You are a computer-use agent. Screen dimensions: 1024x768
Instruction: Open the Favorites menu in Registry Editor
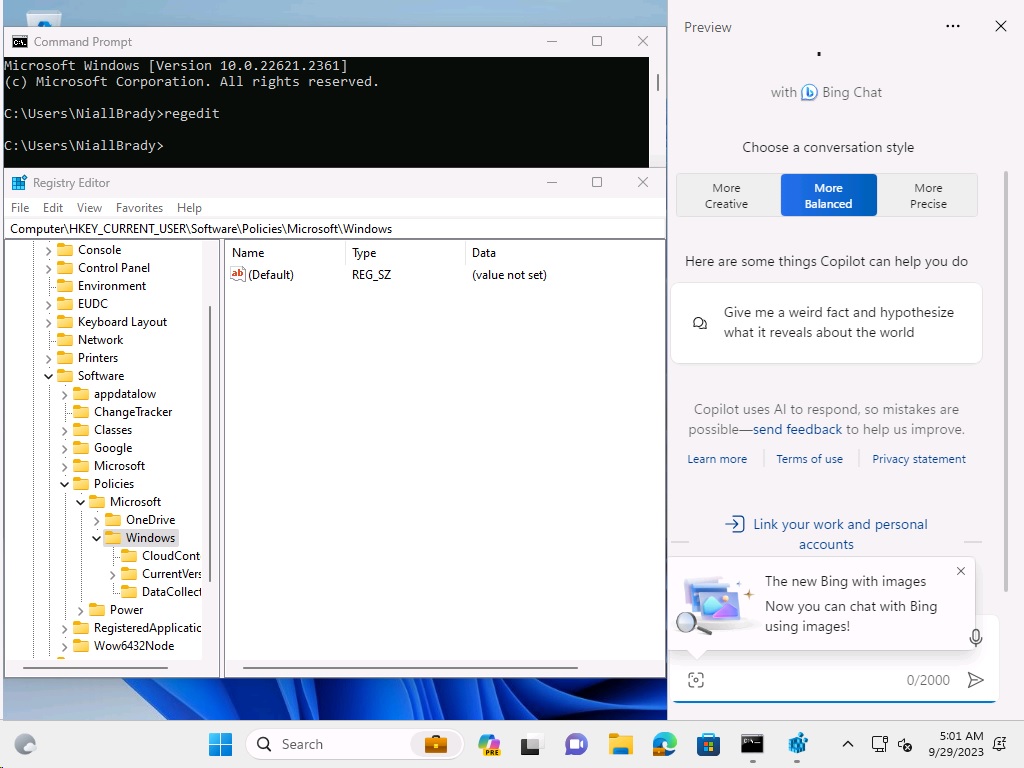coord(139,208)
